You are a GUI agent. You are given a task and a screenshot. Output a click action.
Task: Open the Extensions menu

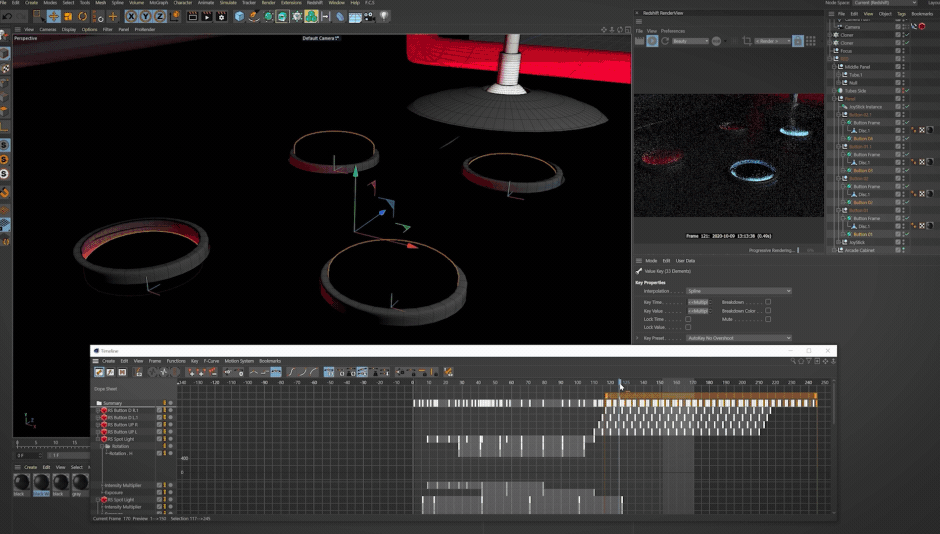(x=291, y=3)
